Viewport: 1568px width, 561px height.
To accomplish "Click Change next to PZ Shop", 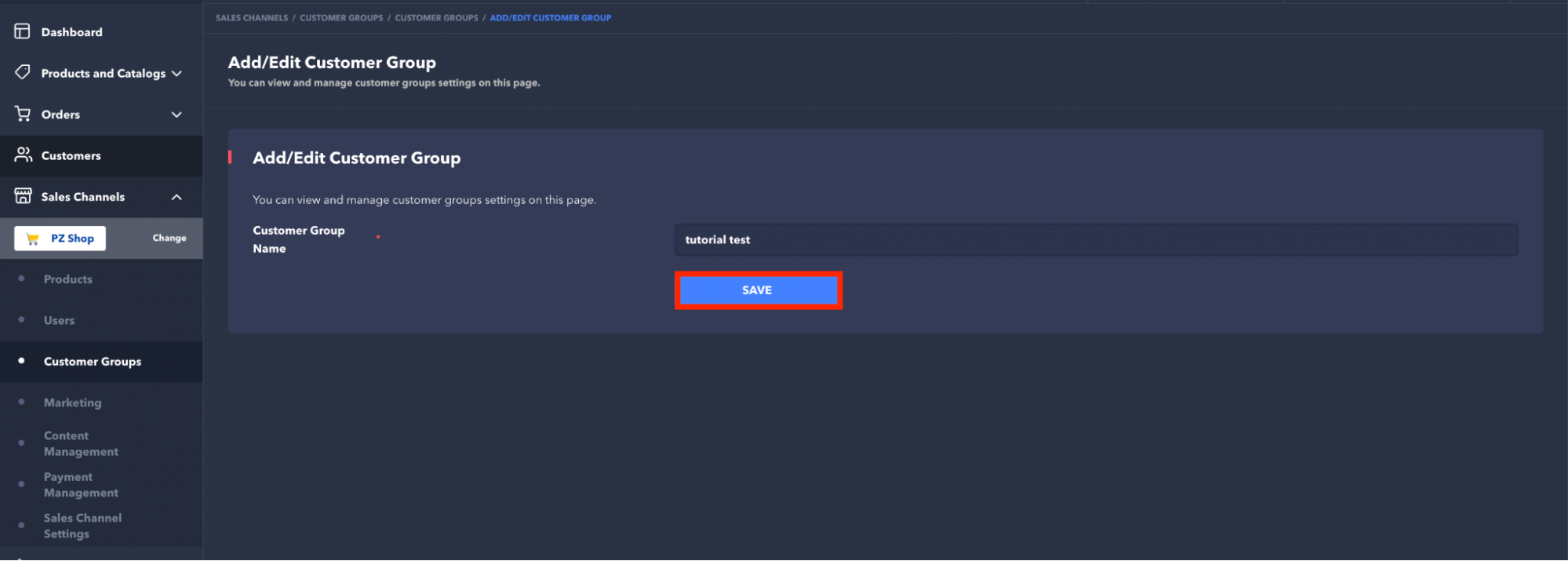I will click(169, 238).
